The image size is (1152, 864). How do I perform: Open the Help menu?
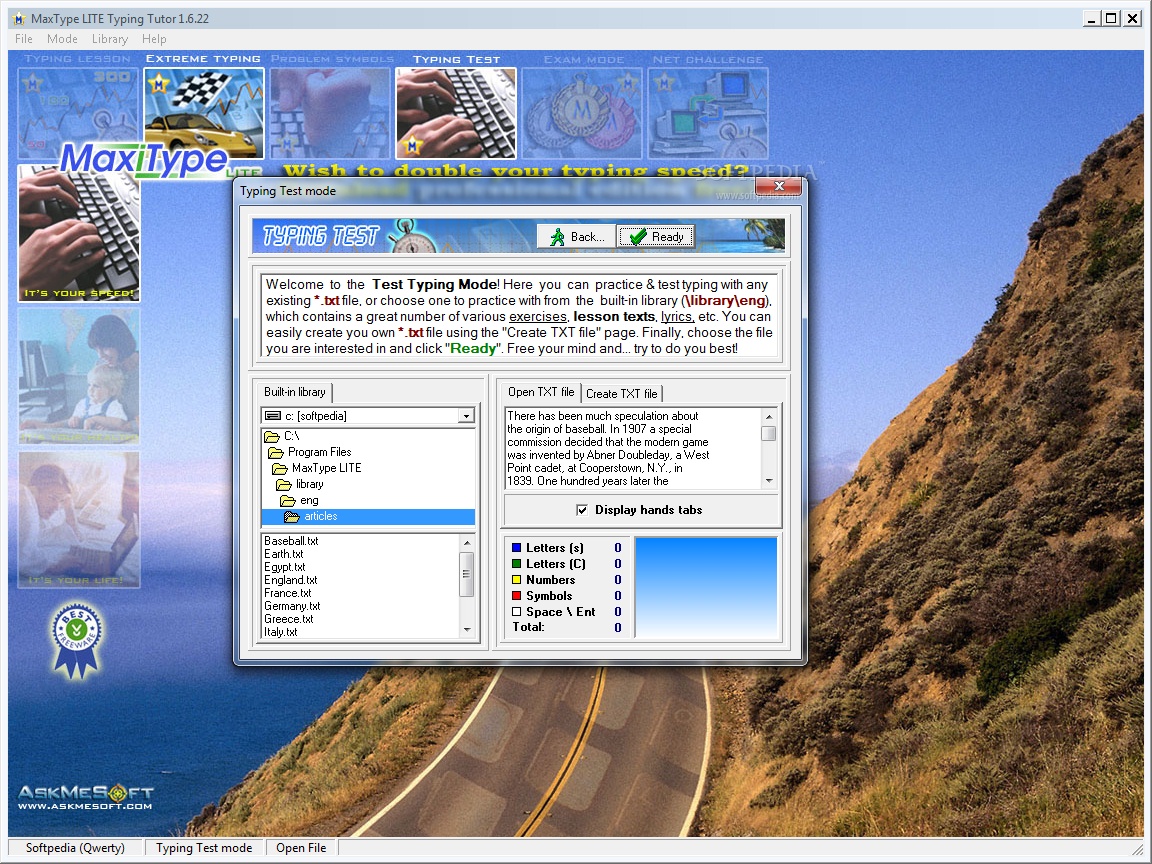tap(154, 39)
